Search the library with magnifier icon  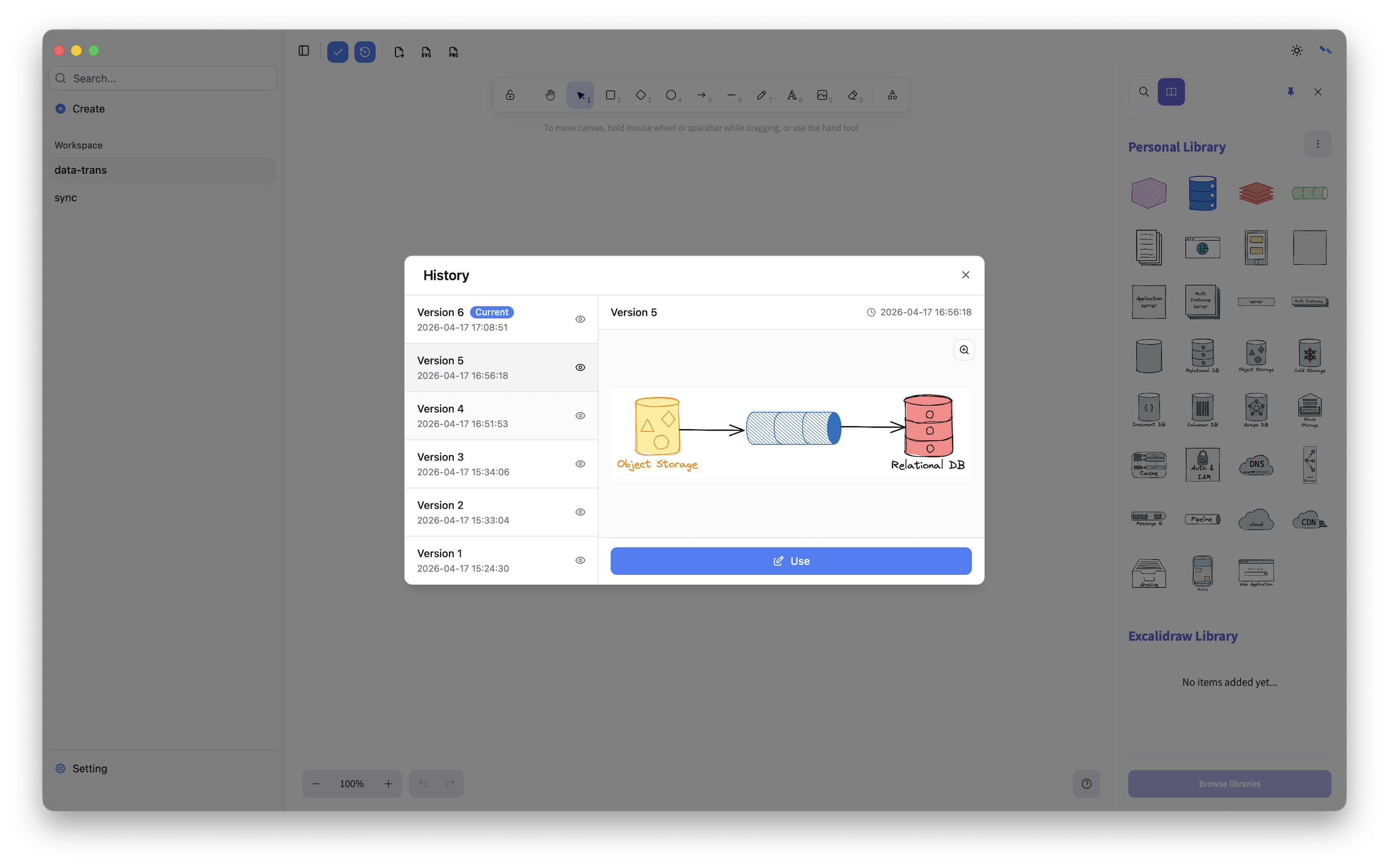(x=1144, y=92)
